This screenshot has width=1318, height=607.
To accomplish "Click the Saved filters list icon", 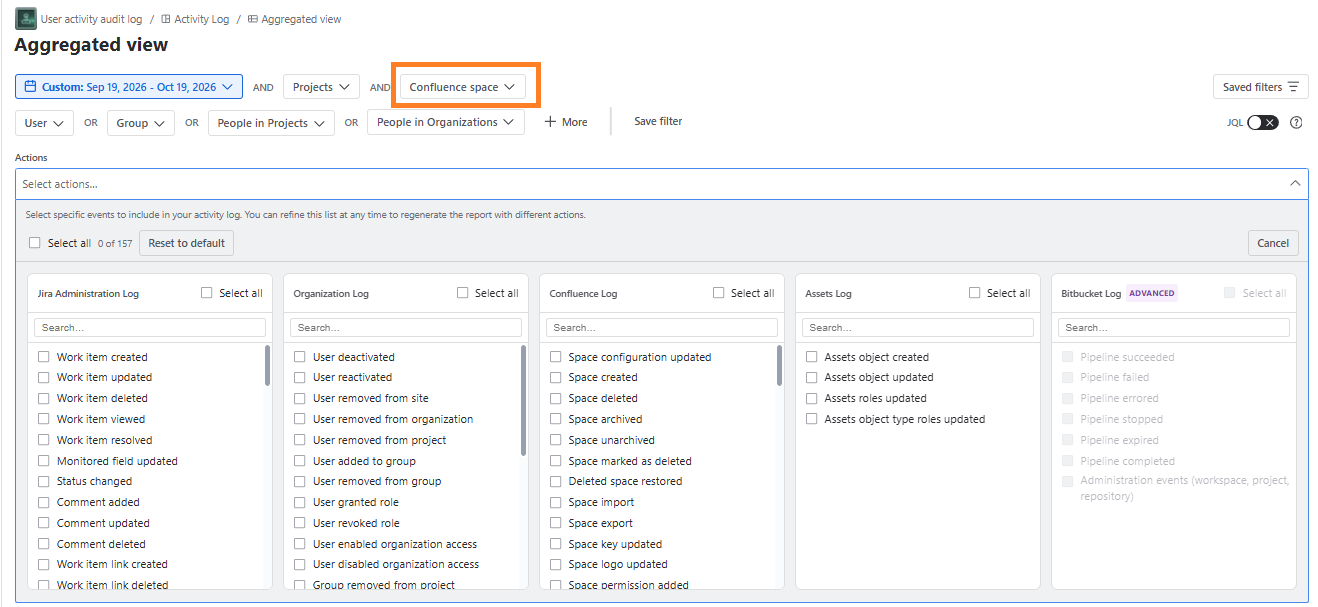I will pyautogui.click(x=1293, y=87).
